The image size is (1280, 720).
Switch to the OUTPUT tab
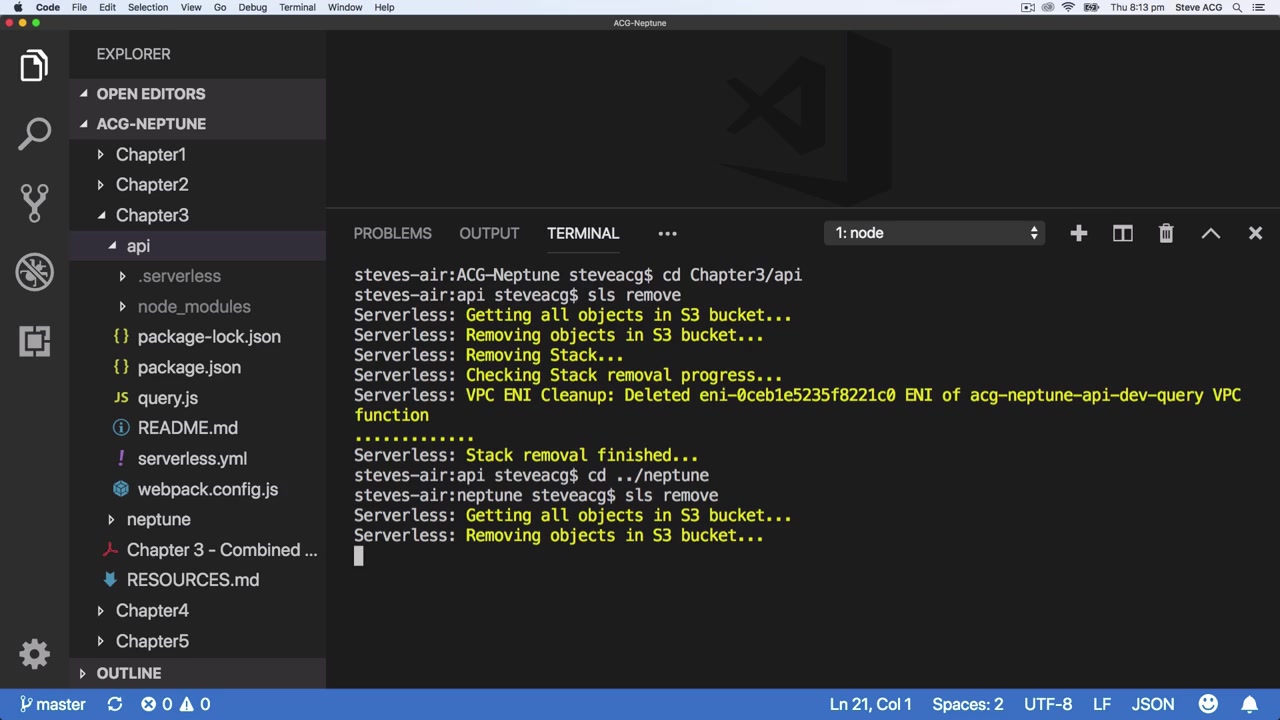(489, 233)
